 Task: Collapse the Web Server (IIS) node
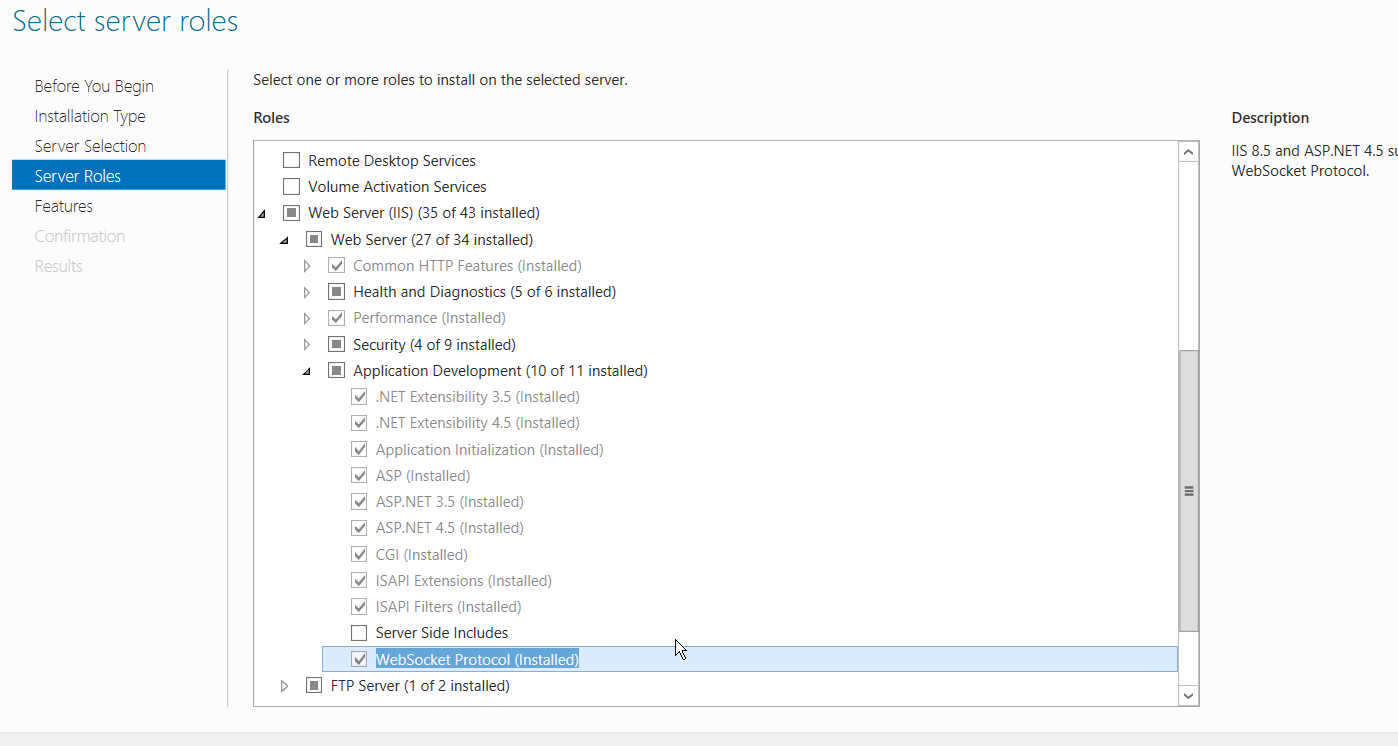[x=262, y=212]
